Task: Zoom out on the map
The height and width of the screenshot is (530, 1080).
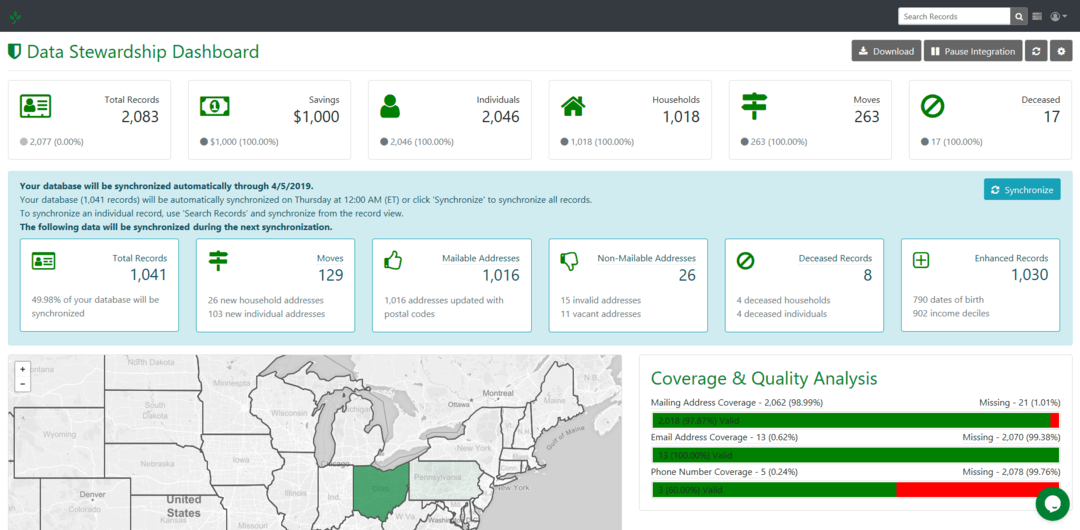Action: click(23, 384)
